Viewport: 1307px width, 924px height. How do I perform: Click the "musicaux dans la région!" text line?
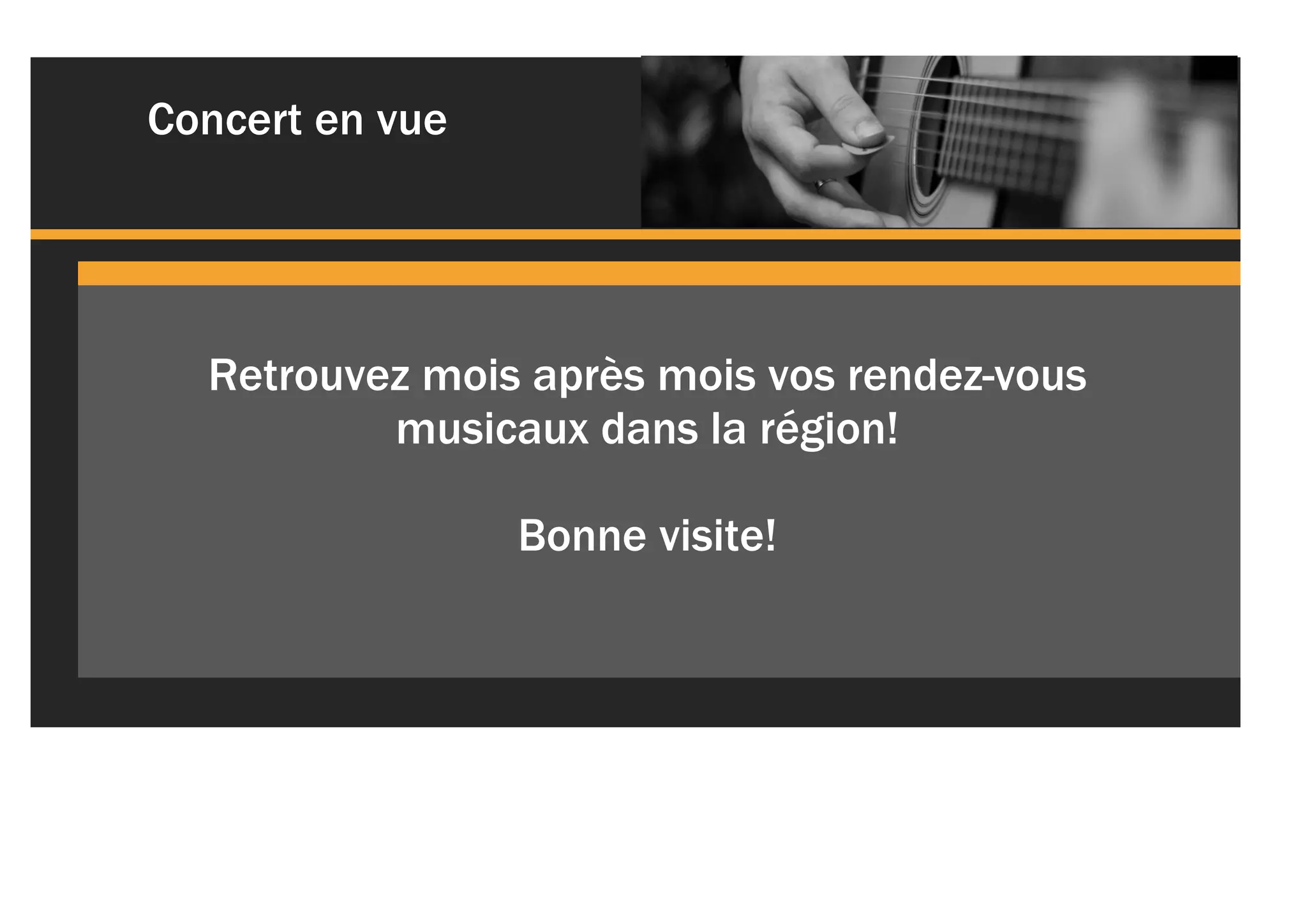(x=647, y=429)
